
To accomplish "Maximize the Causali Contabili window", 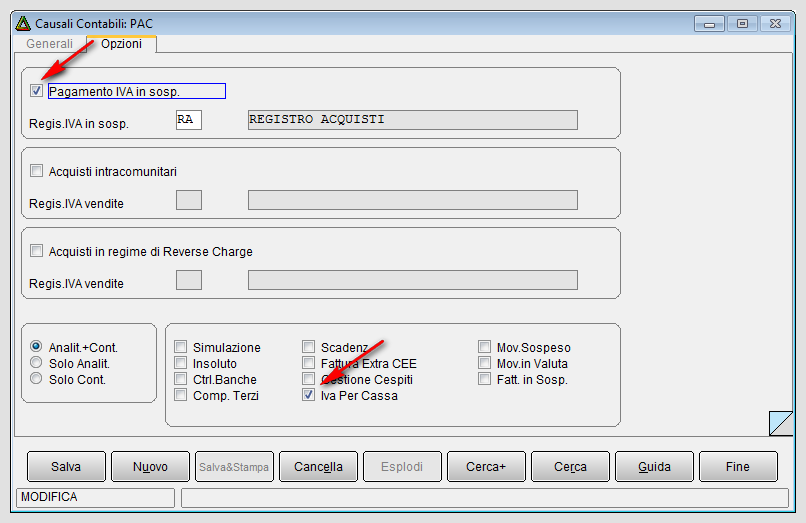I will tap(742, 24).
